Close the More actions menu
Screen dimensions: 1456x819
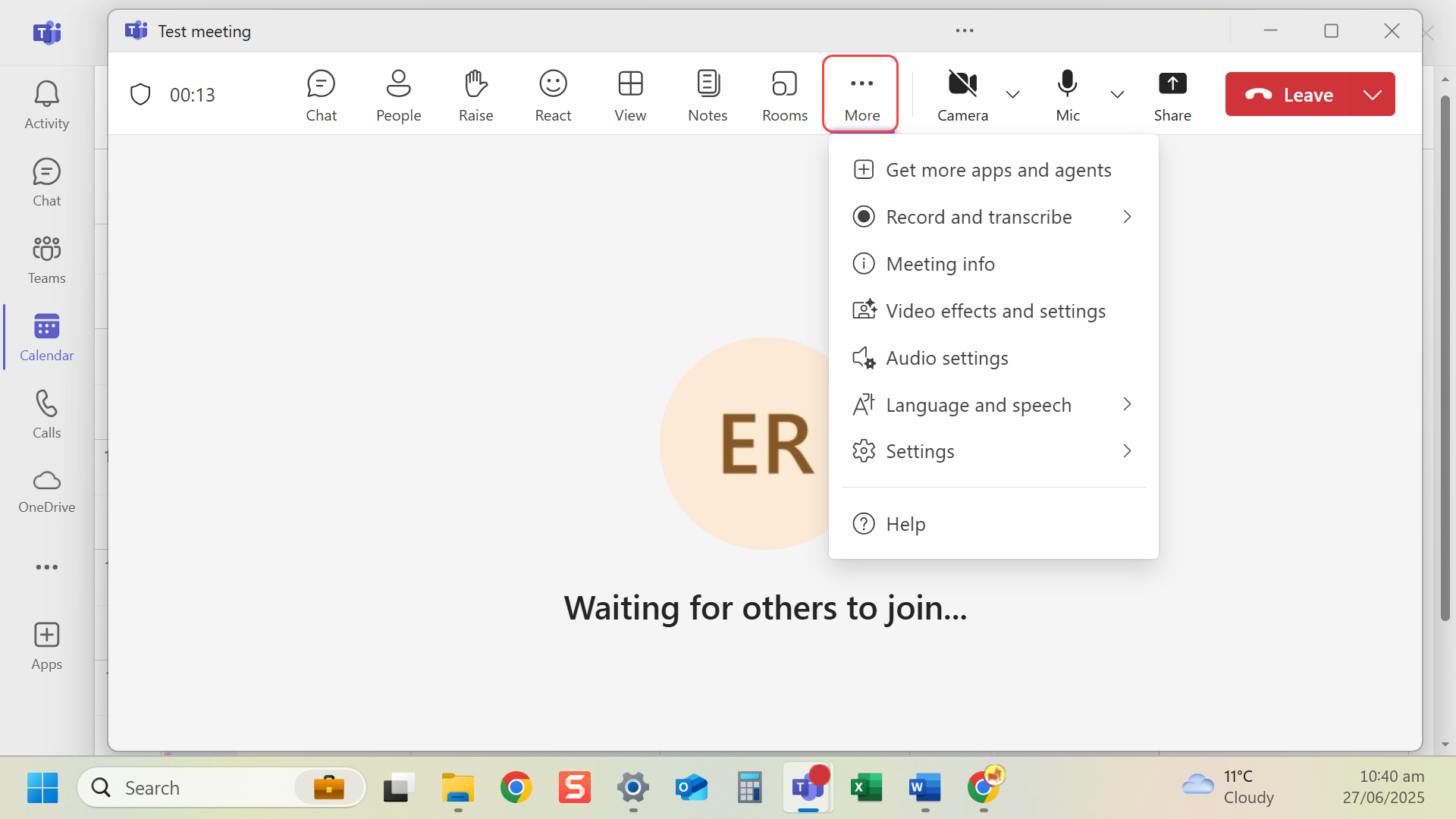861,94
